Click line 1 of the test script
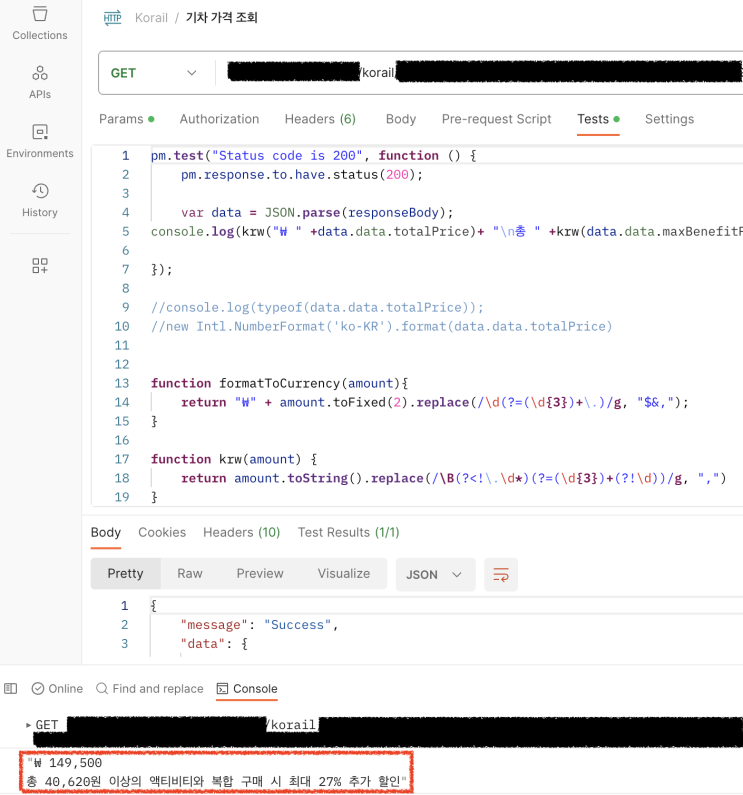The height and width of the screenshot is (795, 743). click(x=313, y=156)
